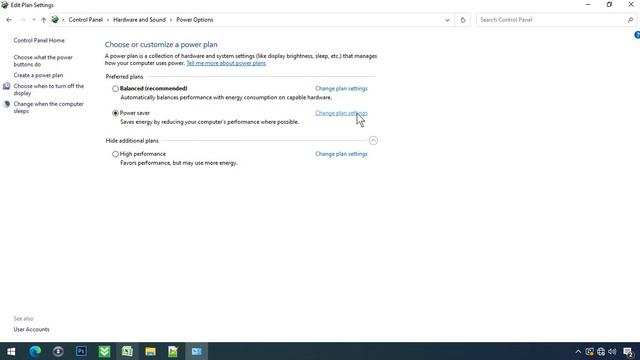
Task: Expand the address bar history dropdown
Action: (447, 20)
